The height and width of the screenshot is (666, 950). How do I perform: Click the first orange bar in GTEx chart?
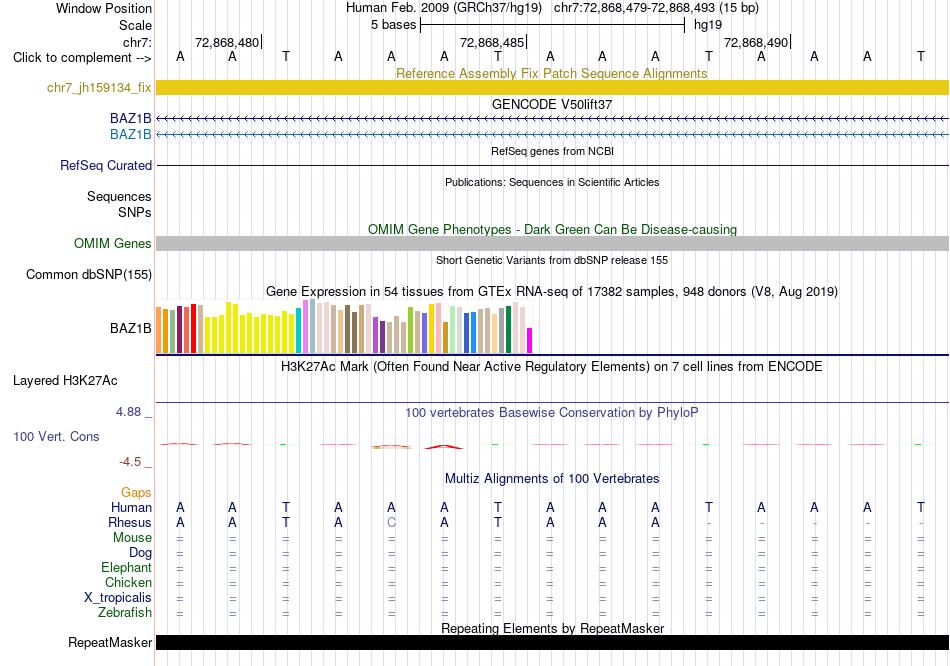point(159,330)
